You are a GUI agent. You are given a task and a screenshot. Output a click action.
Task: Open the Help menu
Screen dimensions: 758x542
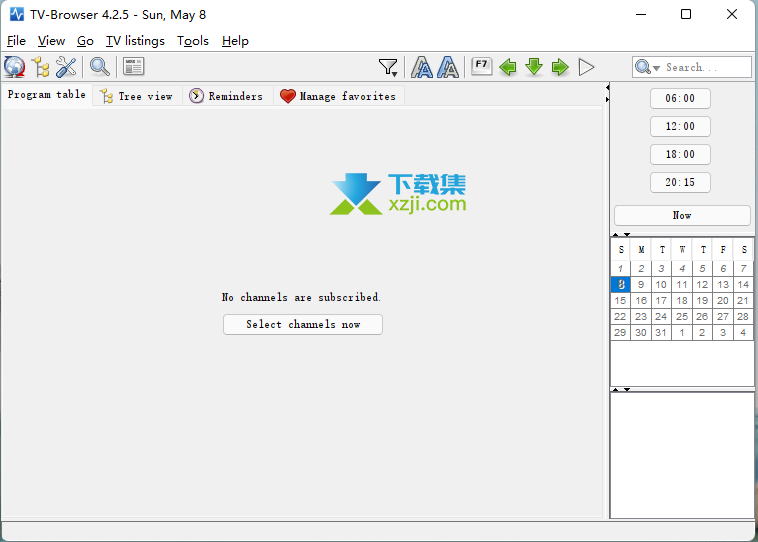235,41
